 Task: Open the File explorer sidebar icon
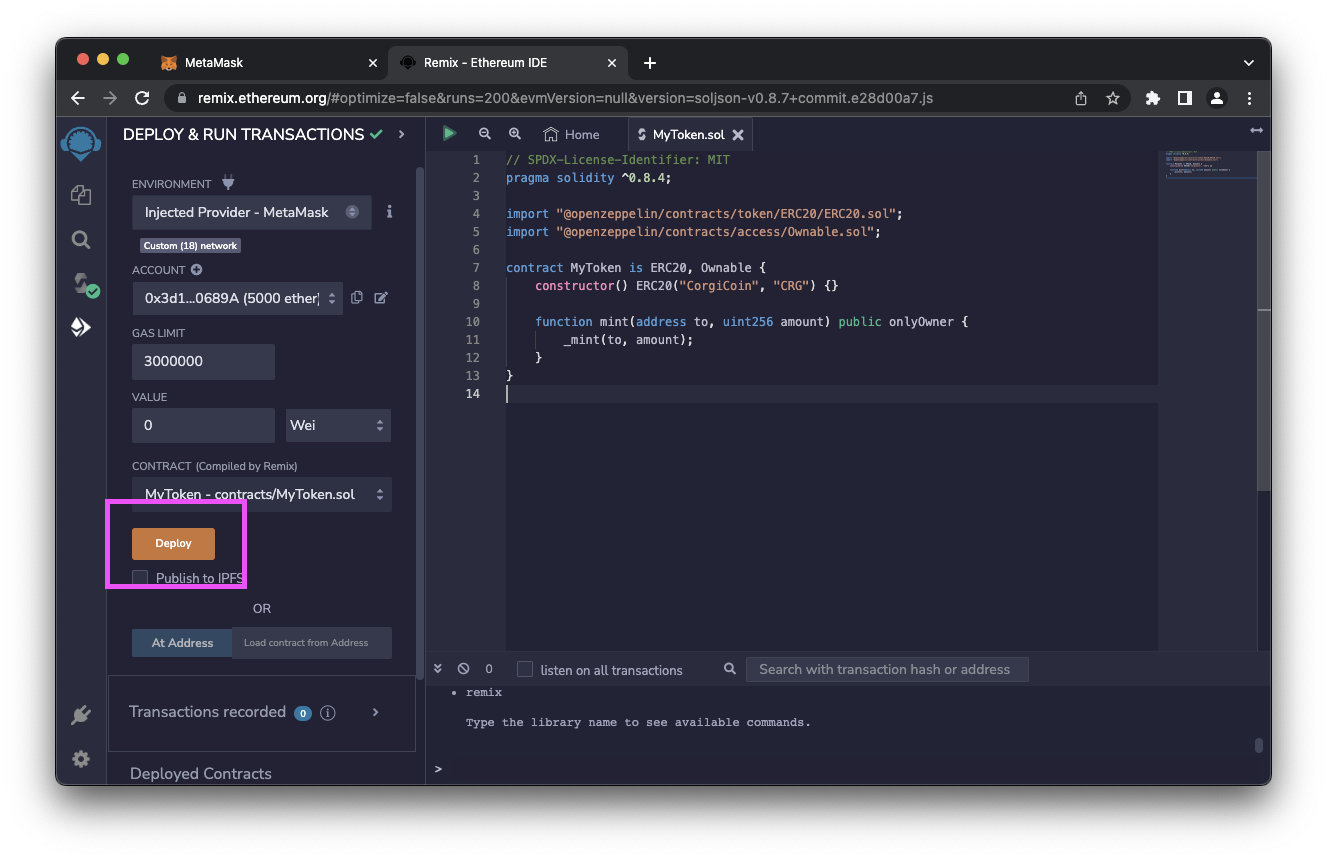click(81, 195)
